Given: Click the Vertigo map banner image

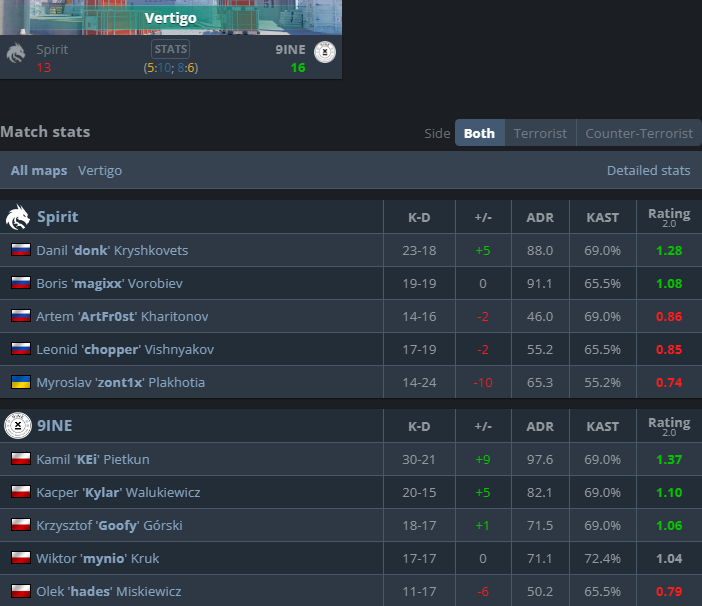Looking at the screenshot, I should tap(171, 17).
